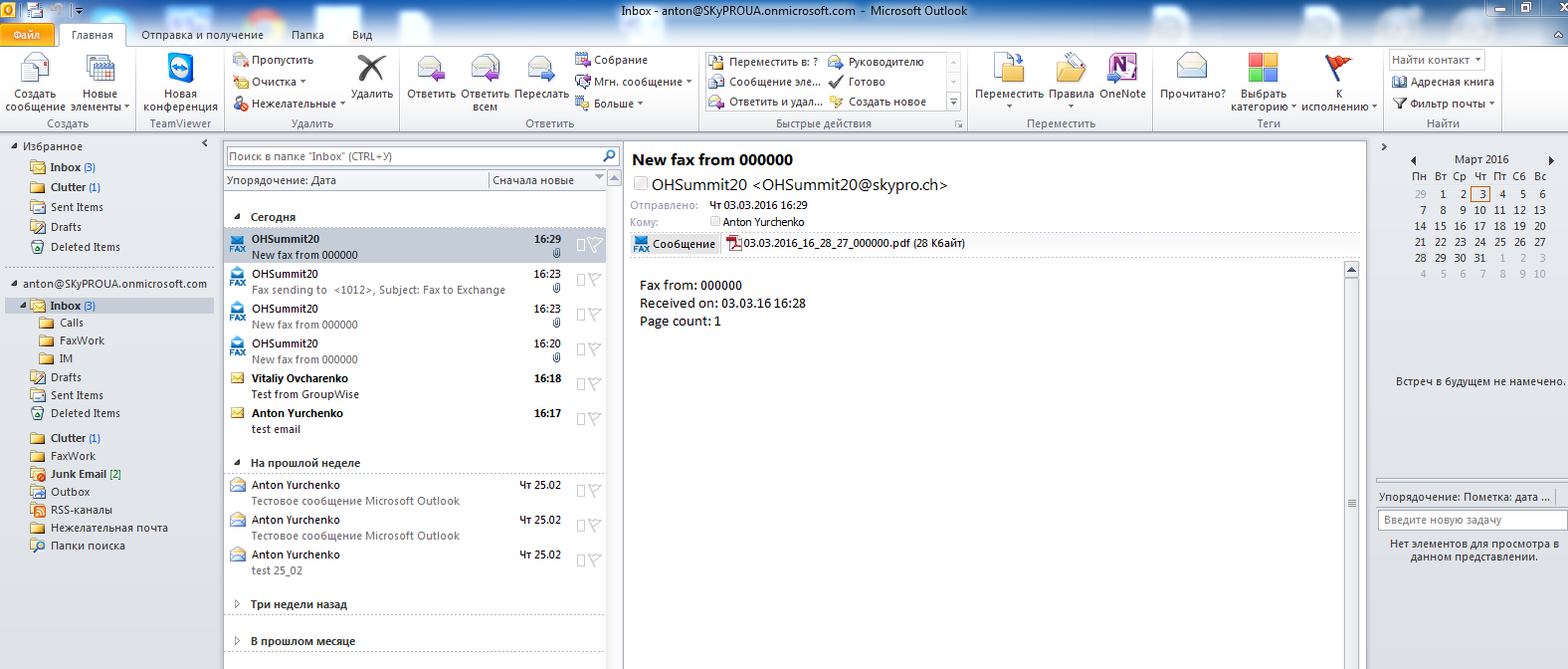1568x669 pixels.
Task: Send the message to OneNote
Action: (1122, 78)
